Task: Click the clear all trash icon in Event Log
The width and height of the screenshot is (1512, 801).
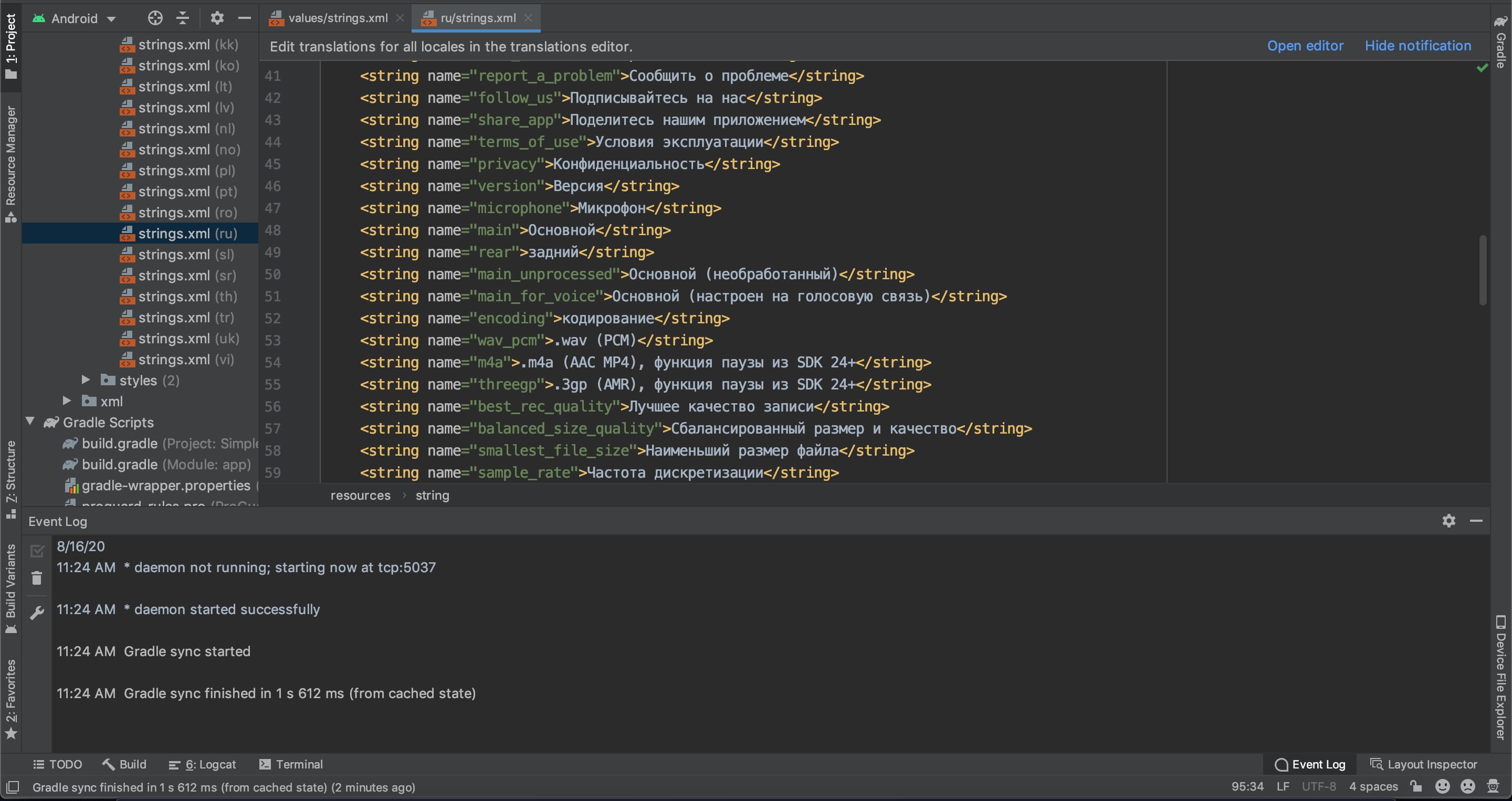Action: click(37, 578)
